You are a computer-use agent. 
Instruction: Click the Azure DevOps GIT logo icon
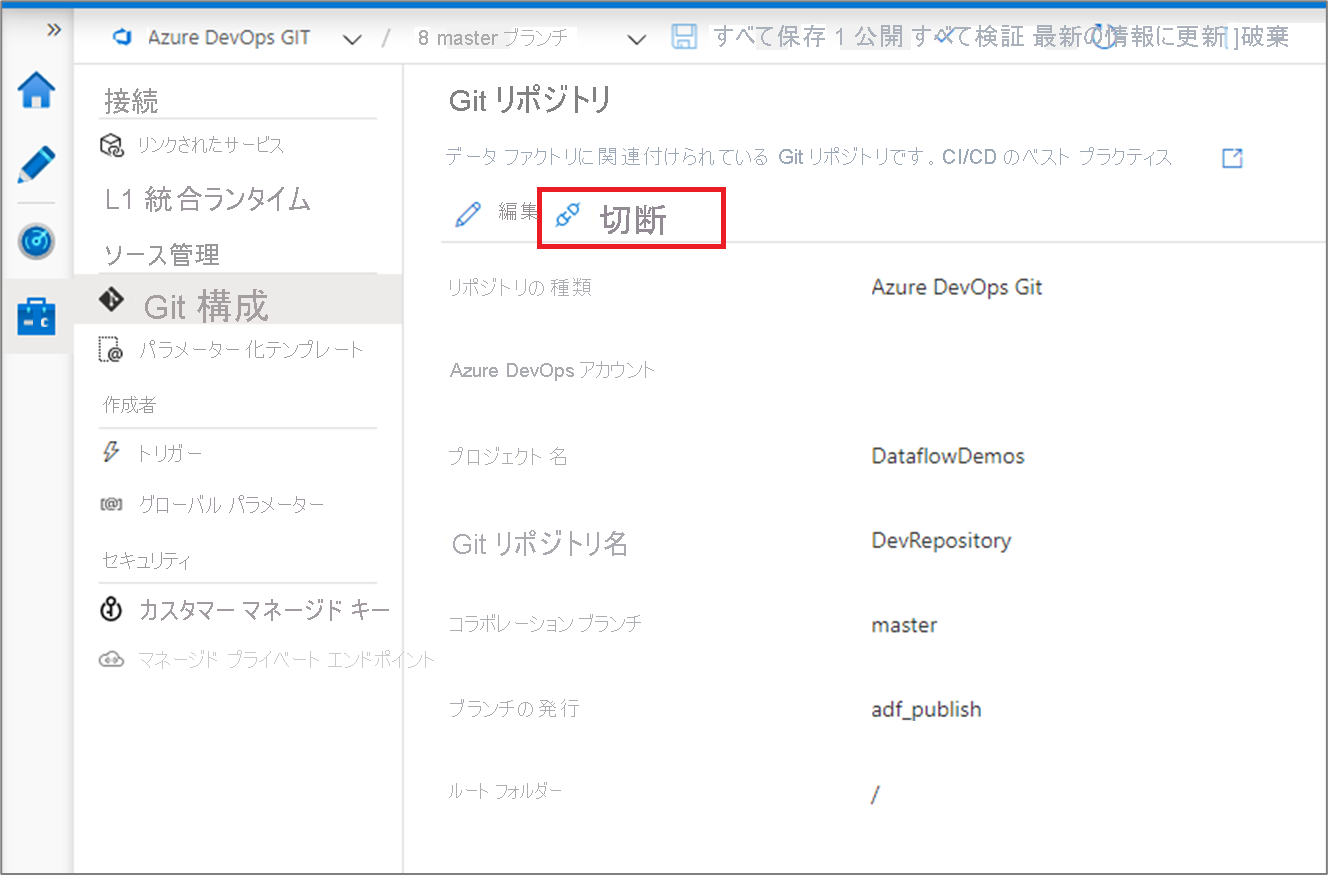coord(124,38)
